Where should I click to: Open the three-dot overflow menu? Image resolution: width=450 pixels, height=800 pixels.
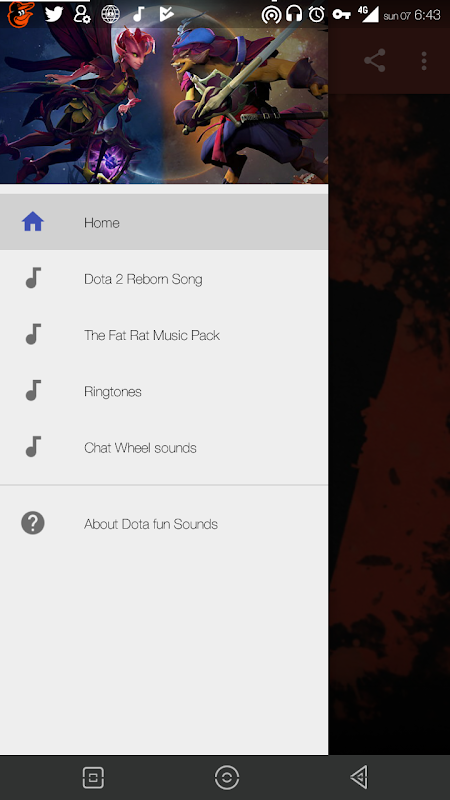tap(423, 61)
